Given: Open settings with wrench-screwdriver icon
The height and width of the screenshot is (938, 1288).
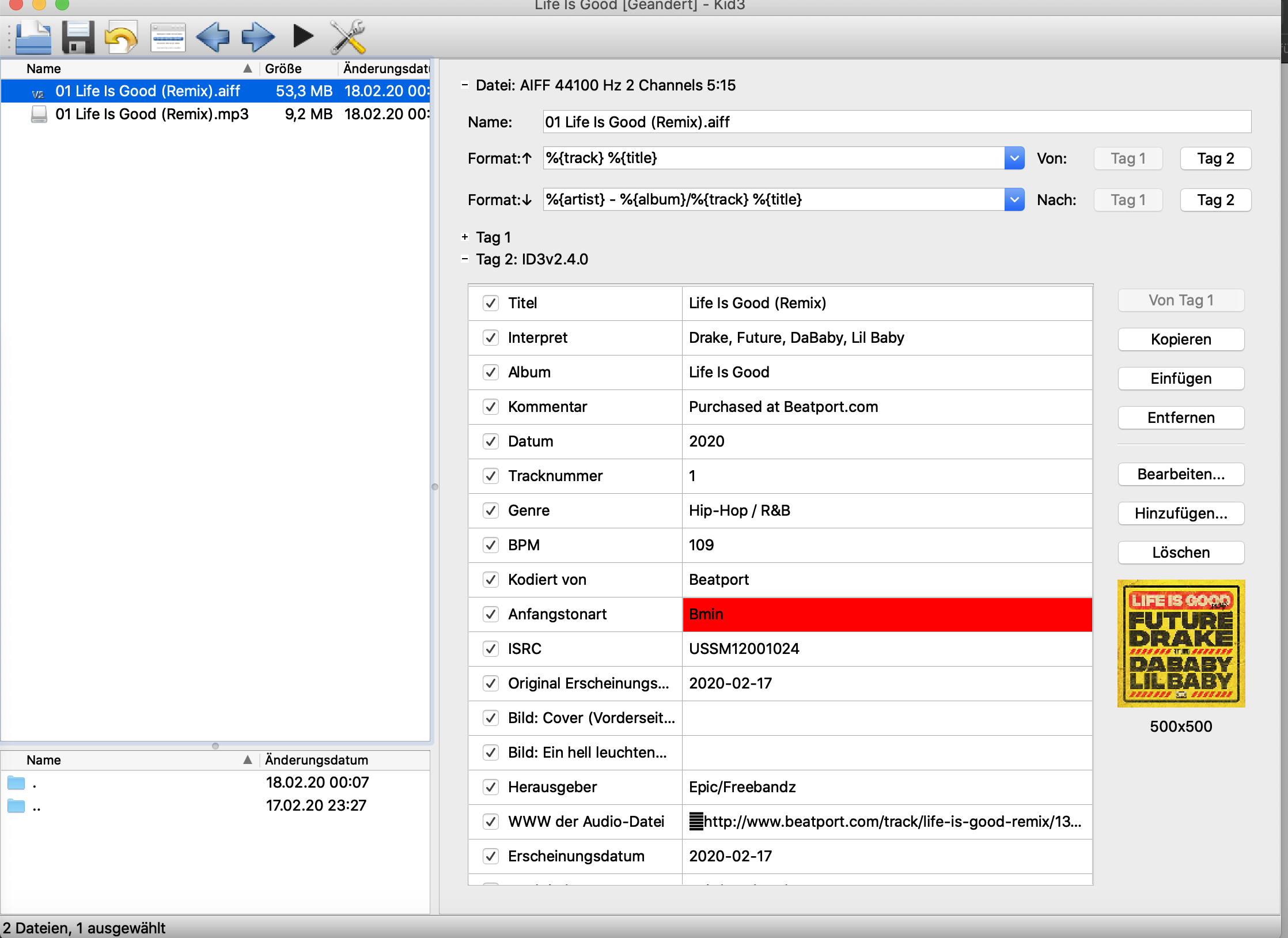Looking at the screenshot, I should (347, 37).
